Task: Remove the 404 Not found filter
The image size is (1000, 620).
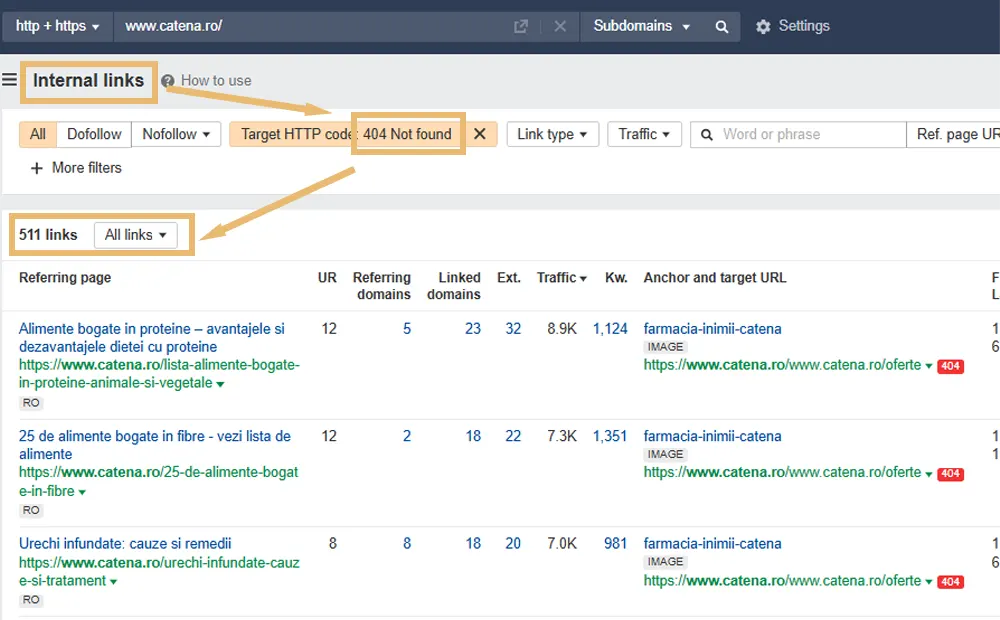Action: pyautogui.click(x=480, y=134)
